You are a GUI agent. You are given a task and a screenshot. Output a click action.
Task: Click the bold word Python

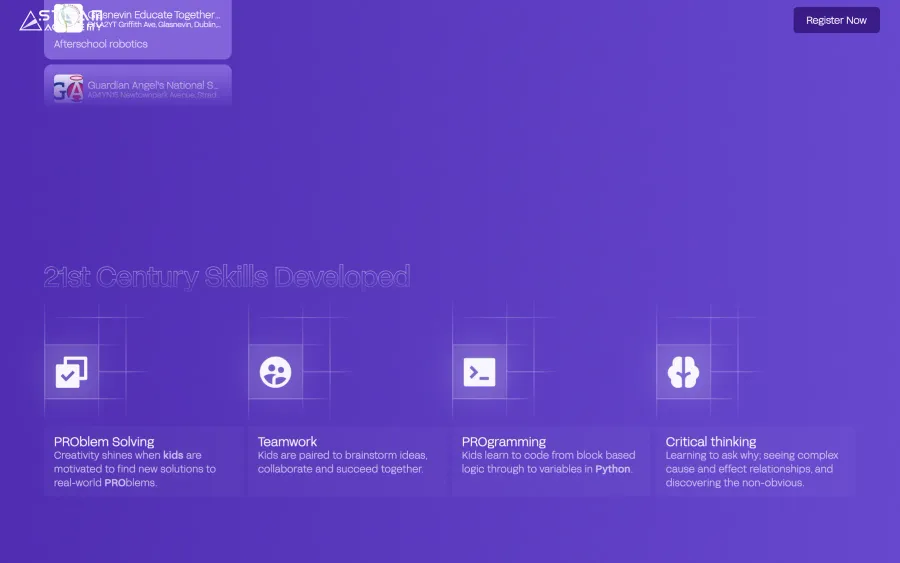[612, 469]
